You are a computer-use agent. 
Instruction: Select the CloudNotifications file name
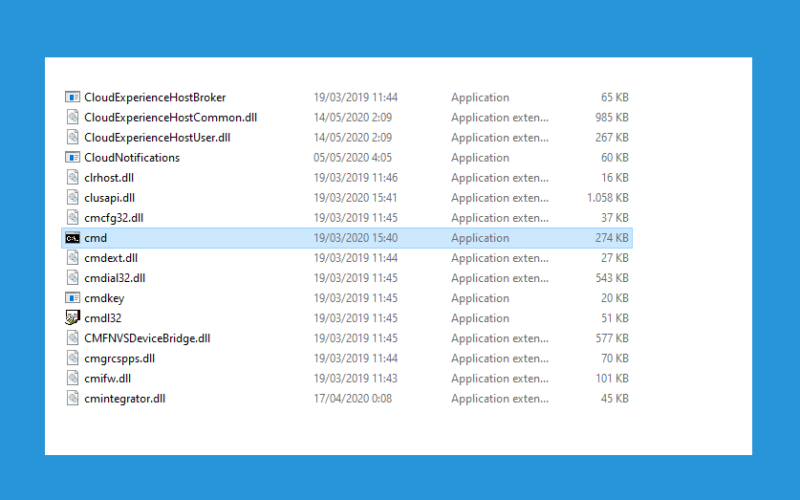tap(132, 157)
